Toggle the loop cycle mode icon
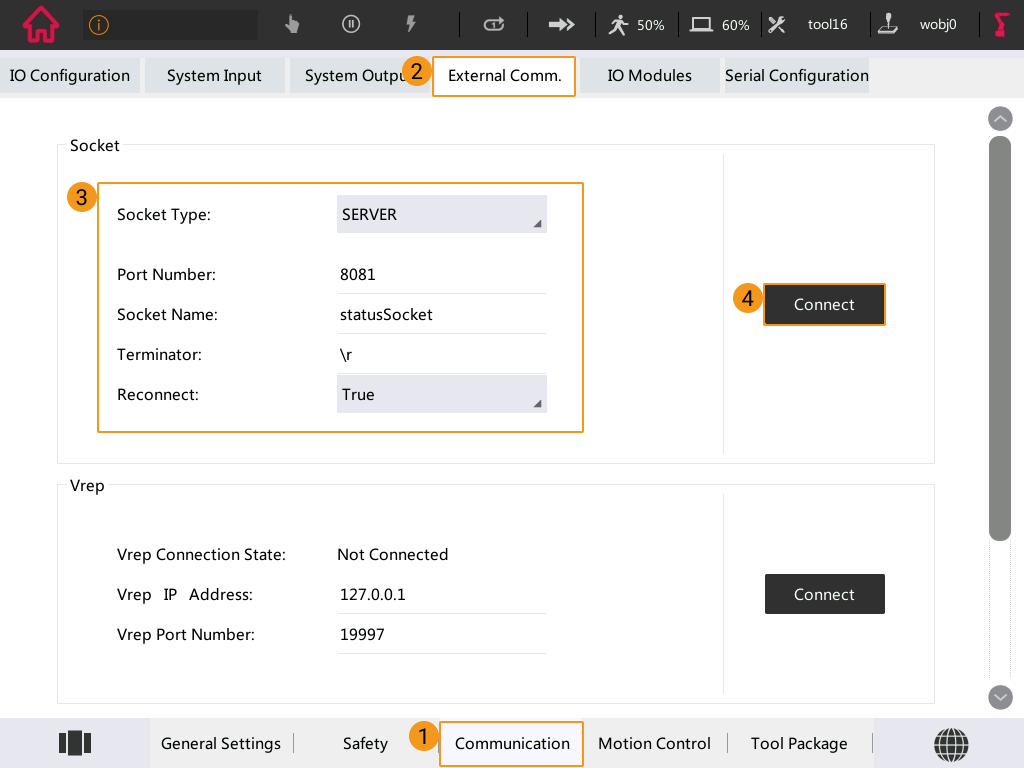1024x768 pixels. click(x=494, y=25)
